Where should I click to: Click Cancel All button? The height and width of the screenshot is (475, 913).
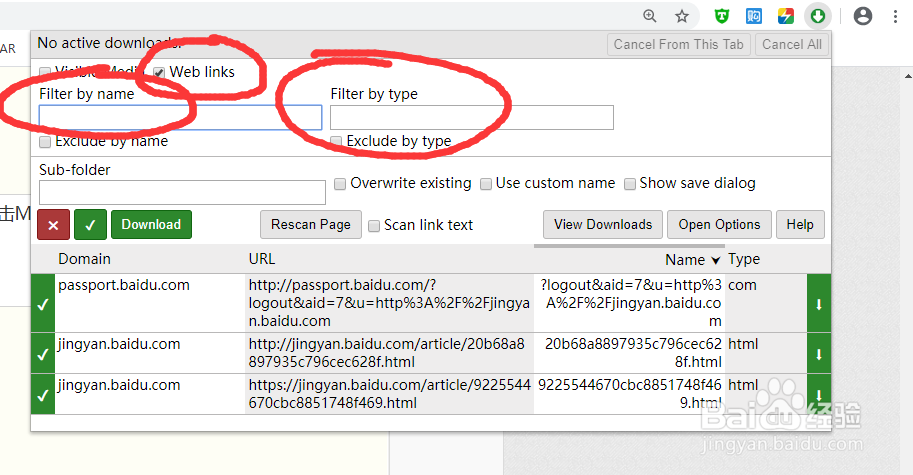coord(792,45)
